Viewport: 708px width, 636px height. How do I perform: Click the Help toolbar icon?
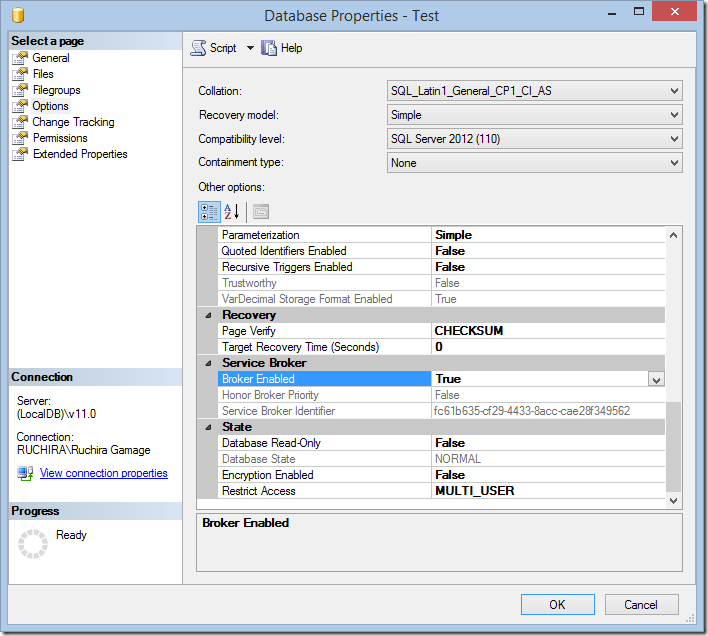pyautogui.click(x=269, y=48)
